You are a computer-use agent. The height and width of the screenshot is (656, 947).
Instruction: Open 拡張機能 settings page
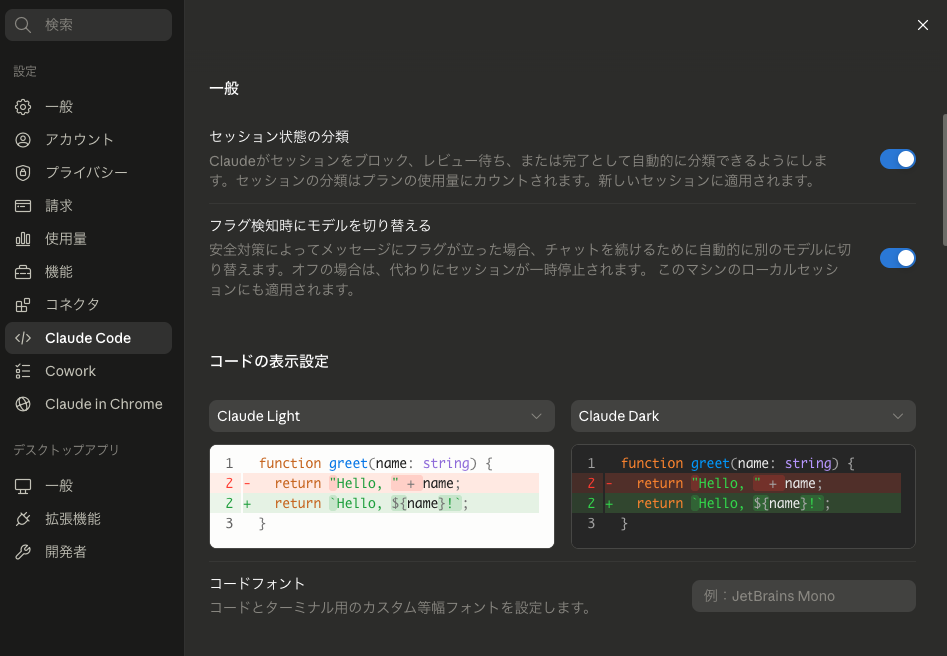click(88, 519)
